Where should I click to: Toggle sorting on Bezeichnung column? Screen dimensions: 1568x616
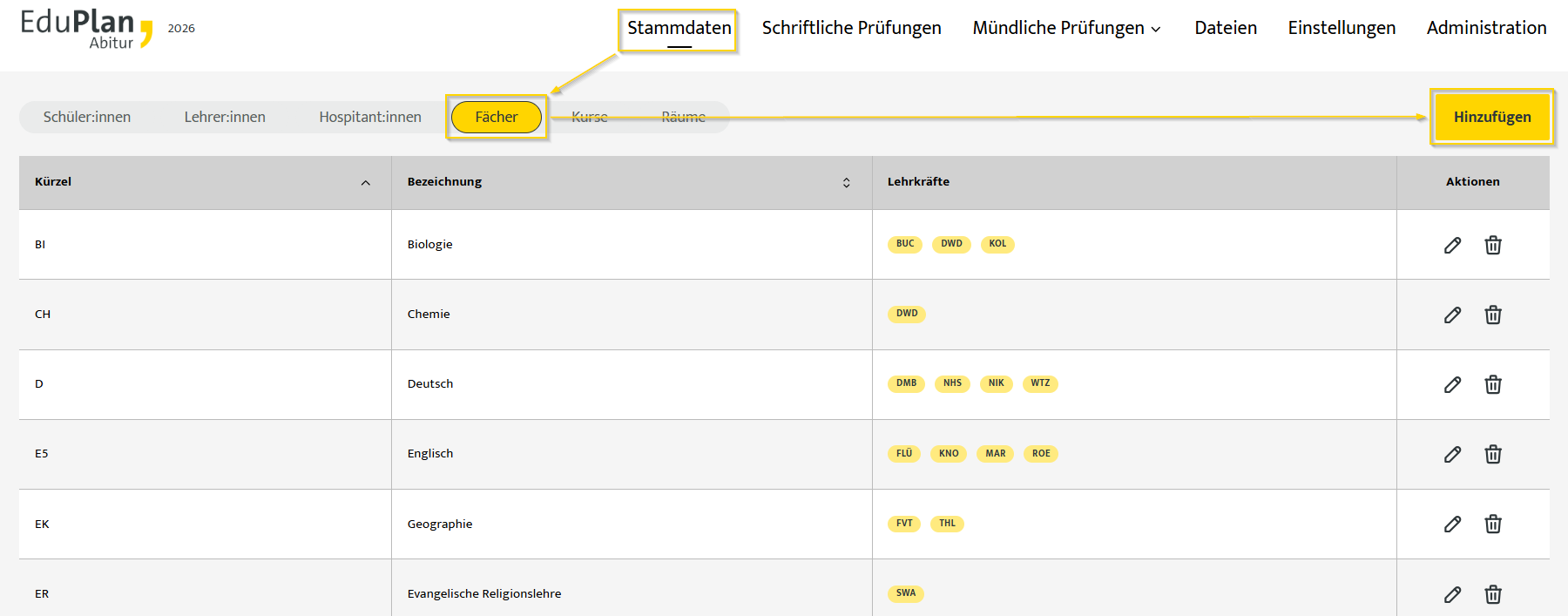click(x=846, y=182)
